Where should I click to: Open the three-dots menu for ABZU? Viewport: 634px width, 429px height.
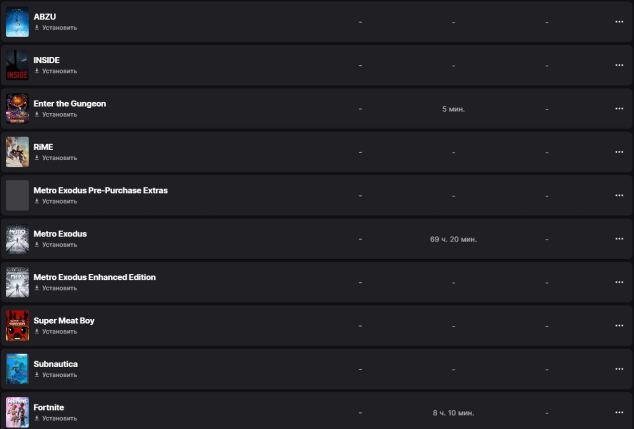coord(619,22)
